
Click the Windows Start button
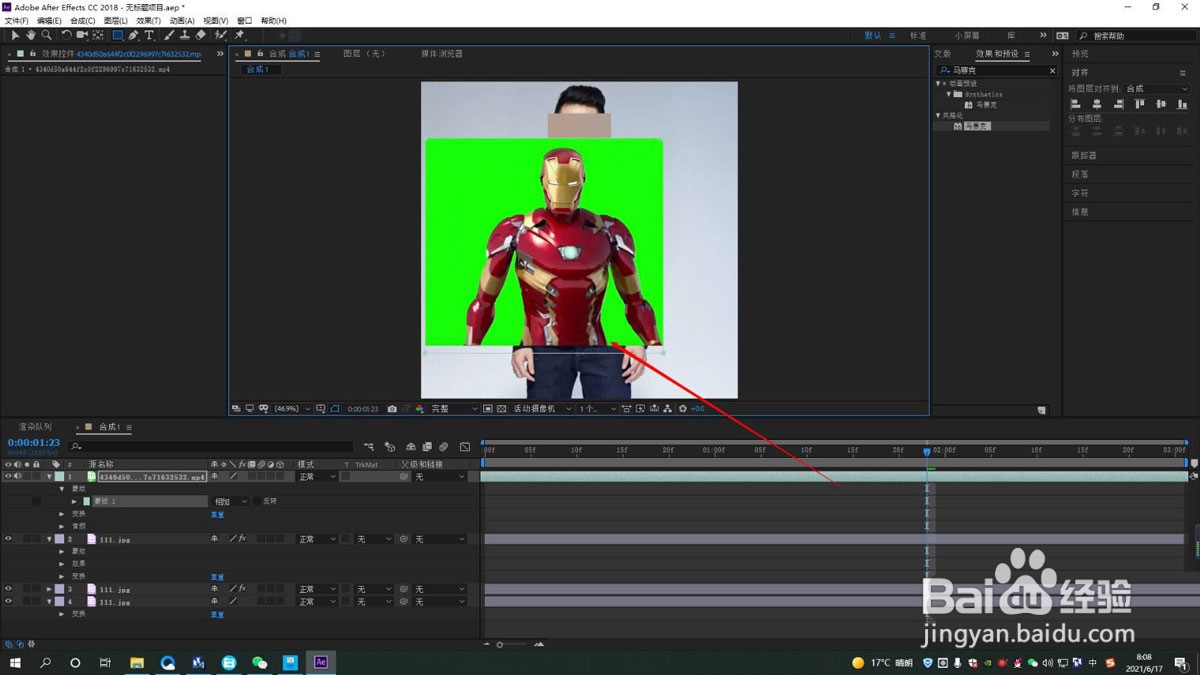[15, 662]
